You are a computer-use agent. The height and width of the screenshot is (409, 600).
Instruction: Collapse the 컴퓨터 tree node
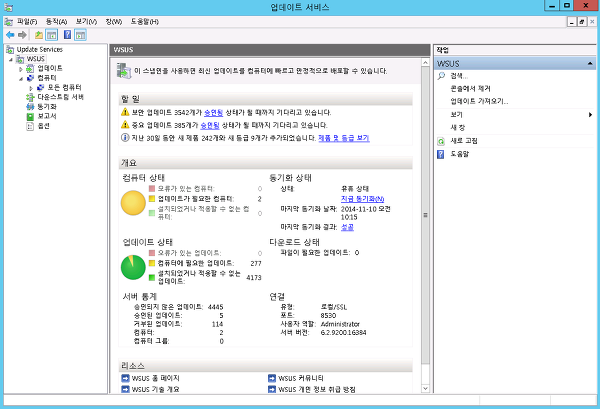(x=21, y=78)
